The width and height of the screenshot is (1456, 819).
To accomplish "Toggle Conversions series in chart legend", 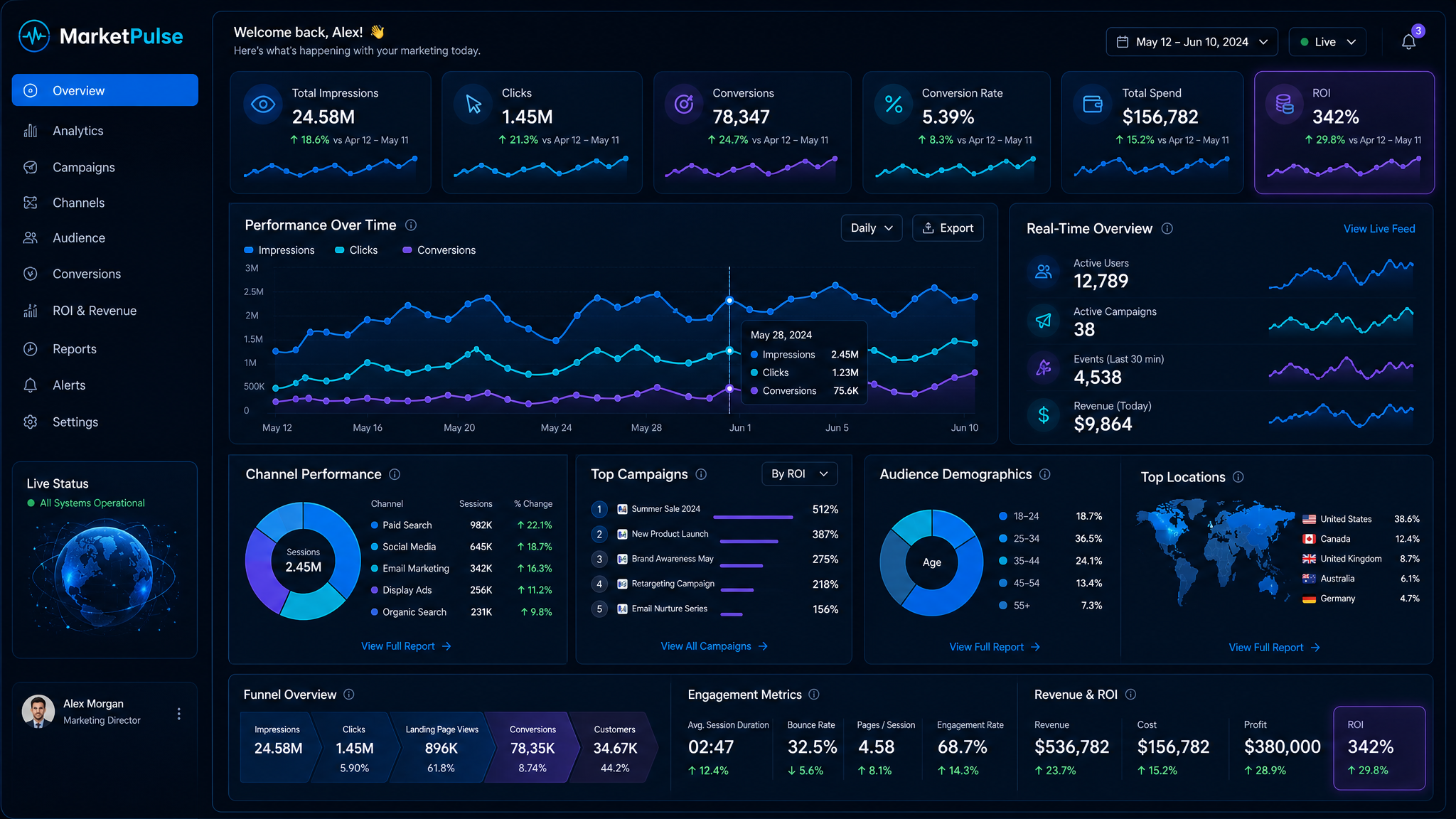I will pos(439,250).
